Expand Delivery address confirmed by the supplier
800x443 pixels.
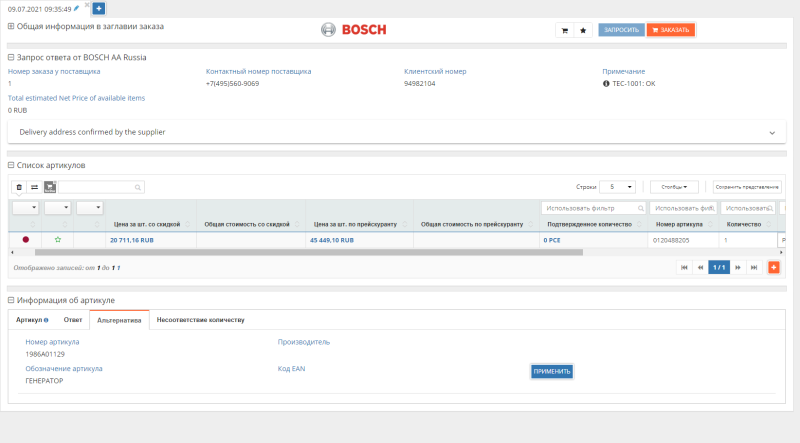click(771, 132)
